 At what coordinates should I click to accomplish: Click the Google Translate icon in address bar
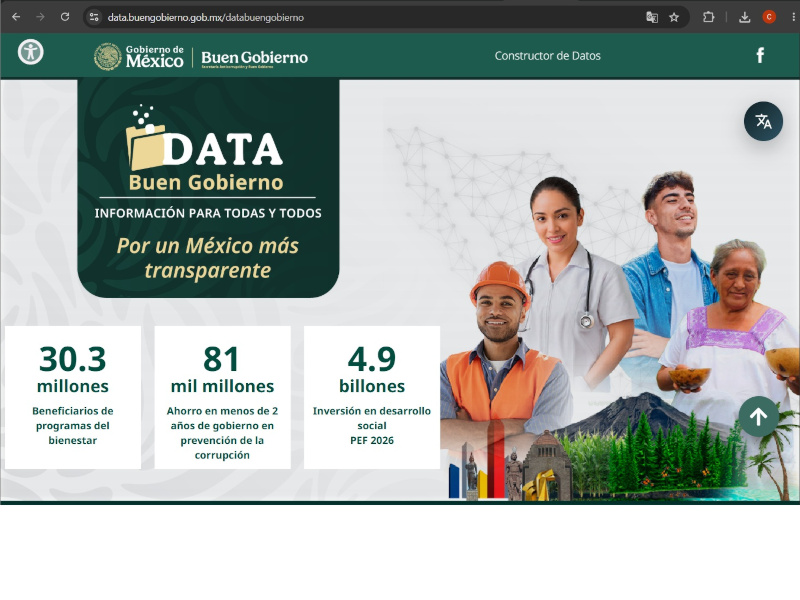pyautogui.click(x=652, y=17)
